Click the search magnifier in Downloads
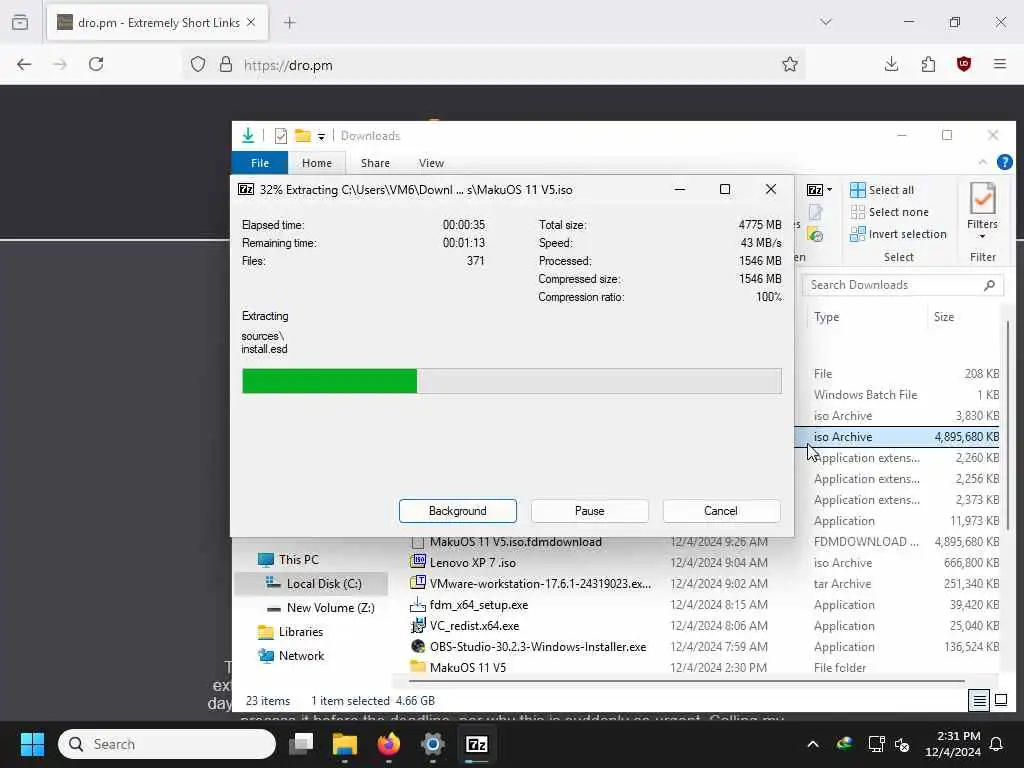 pyautogui.click(x=989, y=285)
